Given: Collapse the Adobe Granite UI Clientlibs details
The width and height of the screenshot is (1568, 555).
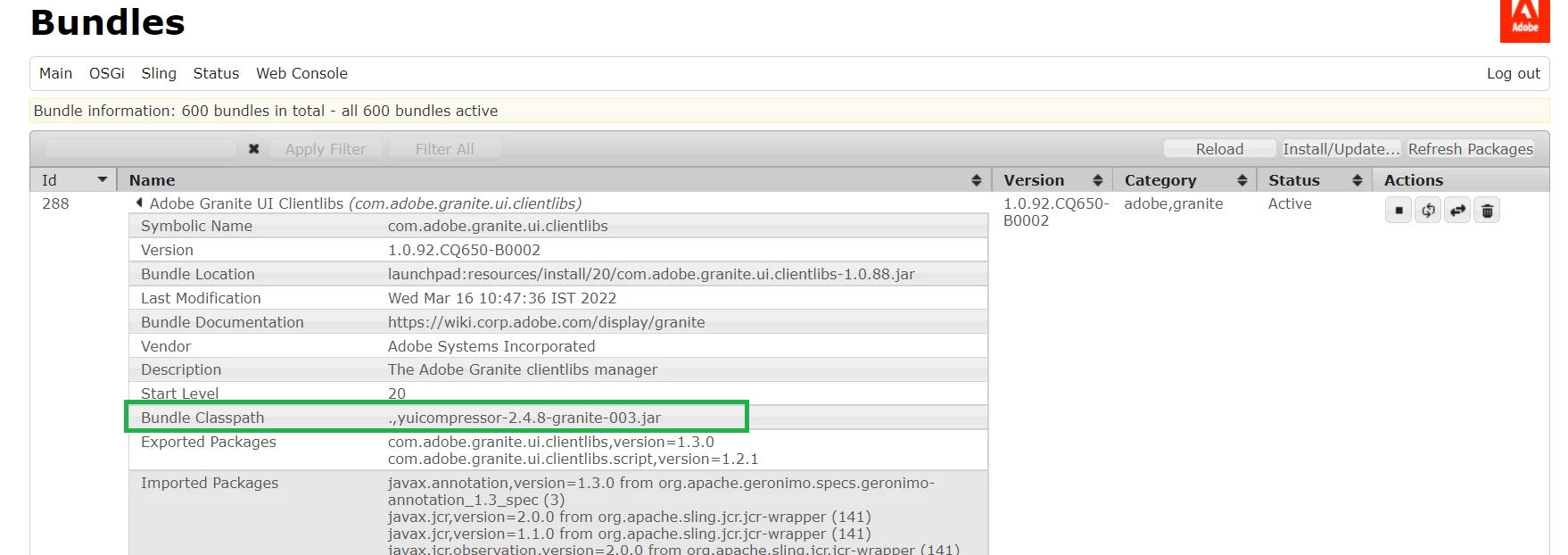Looking at the screenshot, I should coord(138,203).
